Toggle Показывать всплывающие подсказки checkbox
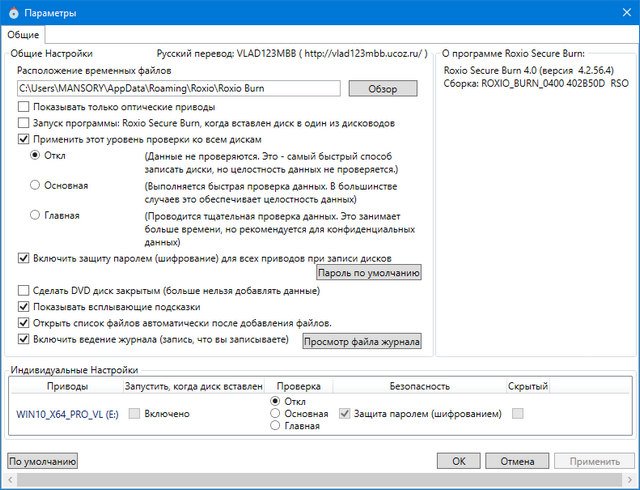This screenshot has width=640, height=490. (24, 307)
